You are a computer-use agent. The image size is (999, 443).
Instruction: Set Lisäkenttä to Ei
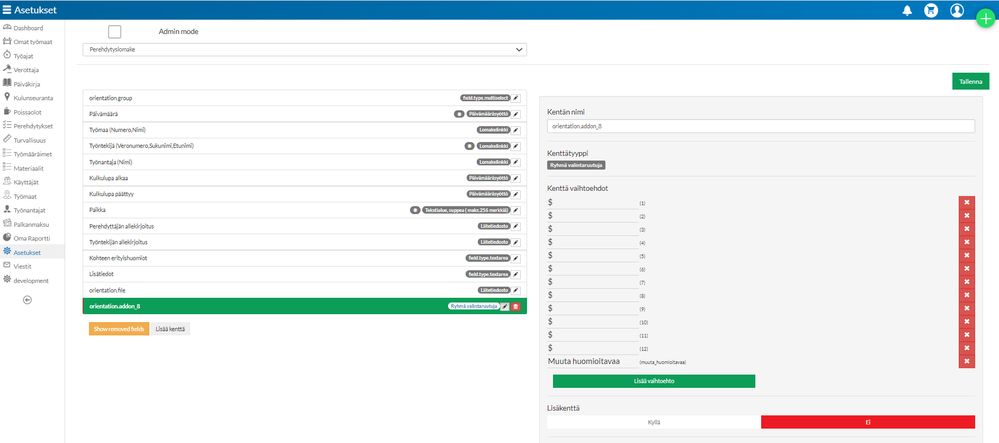[x=868, y=422]
